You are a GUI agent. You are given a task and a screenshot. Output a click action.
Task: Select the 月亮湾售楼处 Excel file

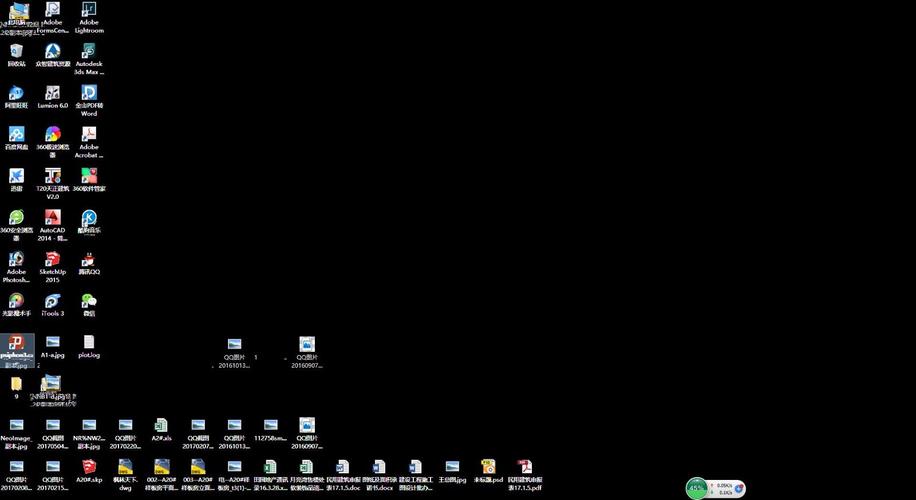tap(307, 475)
